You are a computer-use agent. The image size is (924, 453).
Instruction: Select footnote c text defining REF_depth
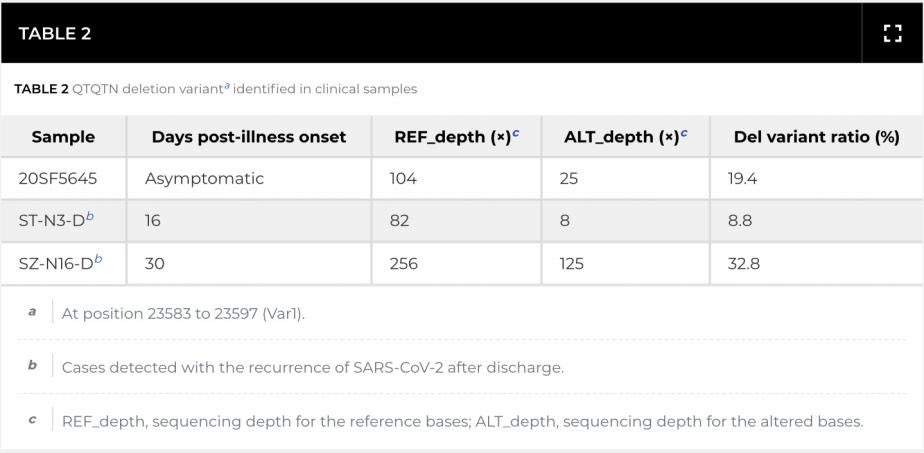(x=461, y=421)
